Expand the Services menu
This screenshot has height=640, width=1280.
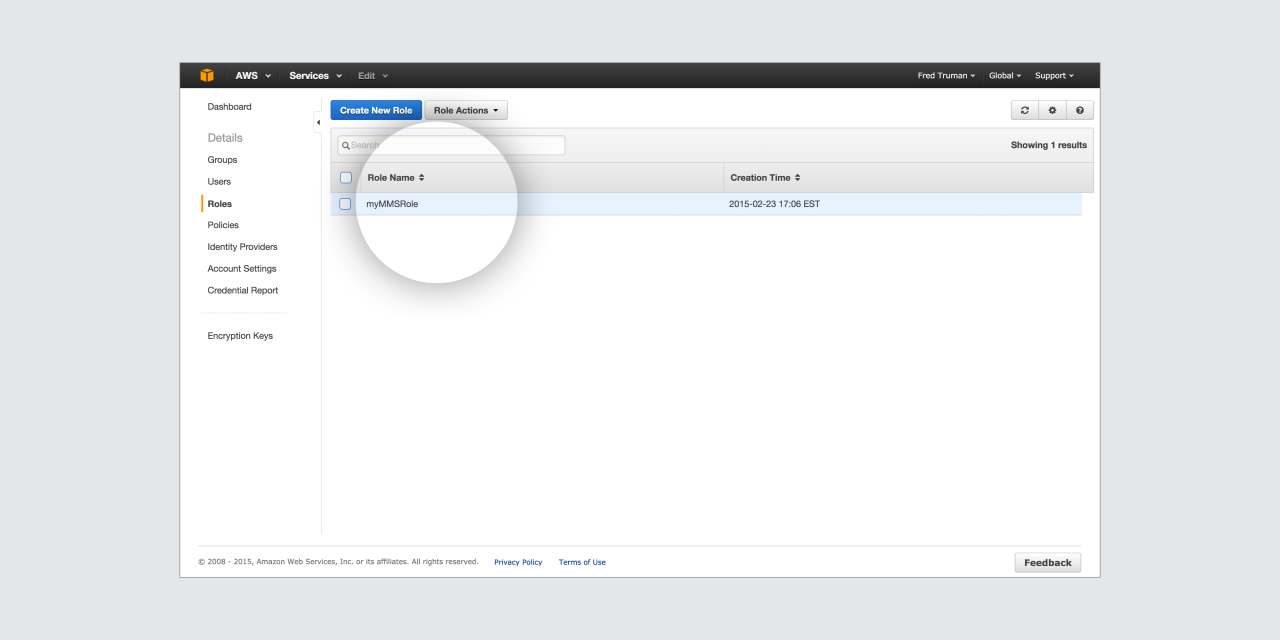[x=315, y=76]
